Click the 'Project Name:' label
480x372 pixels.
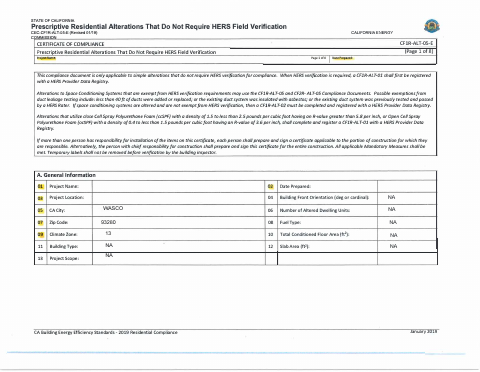pos(64,186)
